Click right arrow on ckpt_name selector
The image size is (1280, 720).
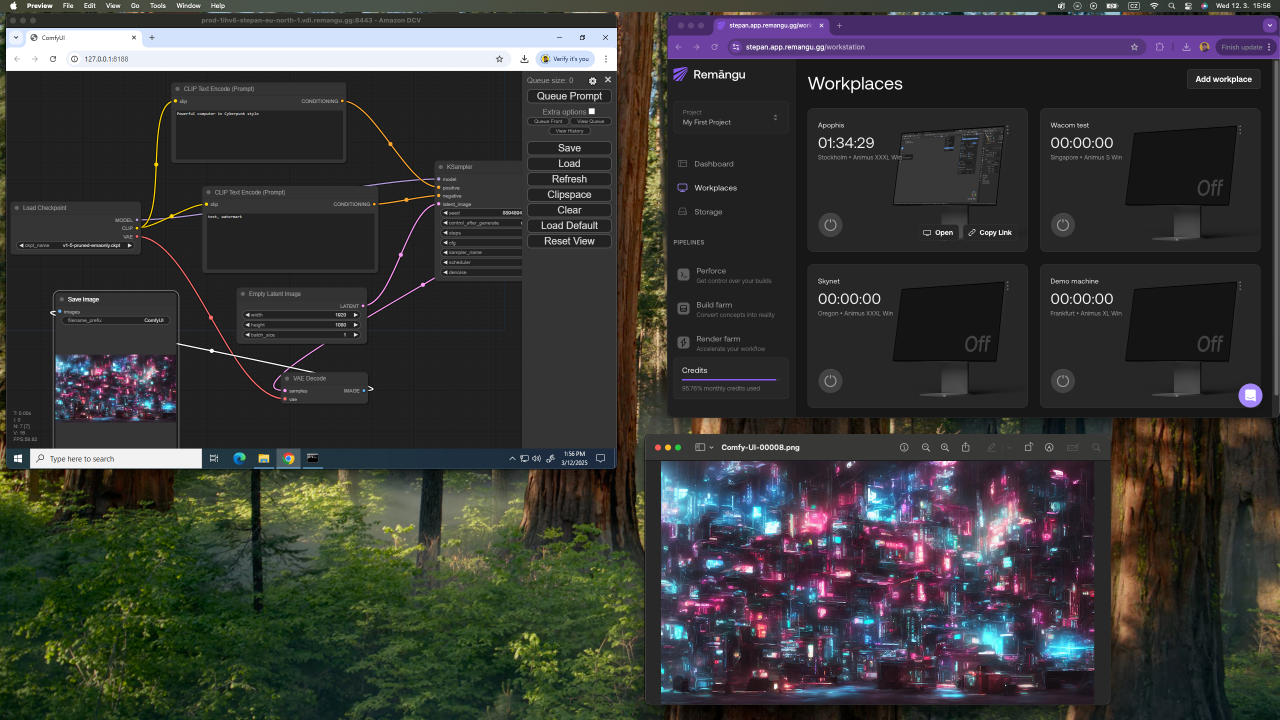click(x=129, y=245)
